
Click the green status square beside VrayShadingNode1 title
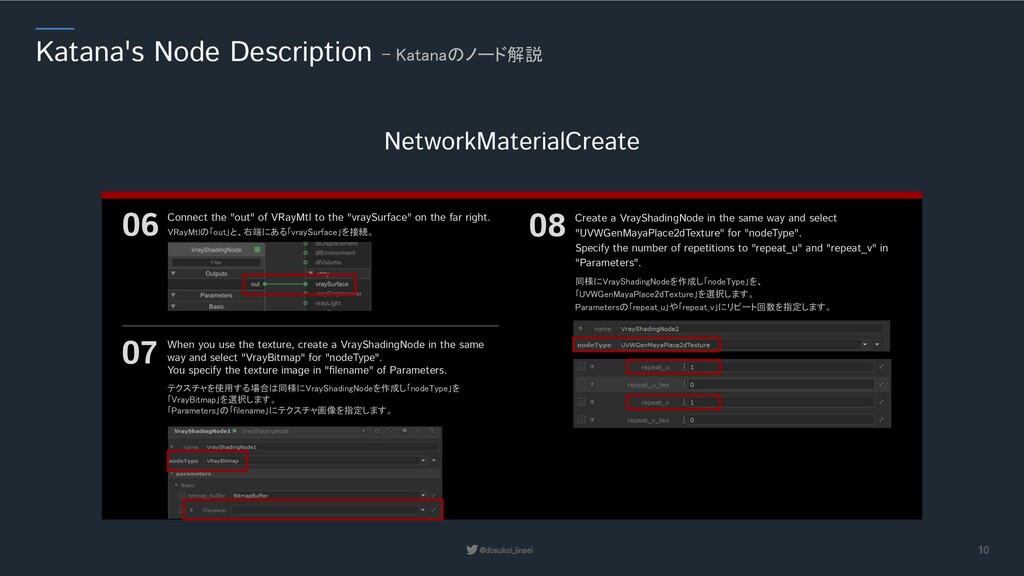(x=234, y=431)
